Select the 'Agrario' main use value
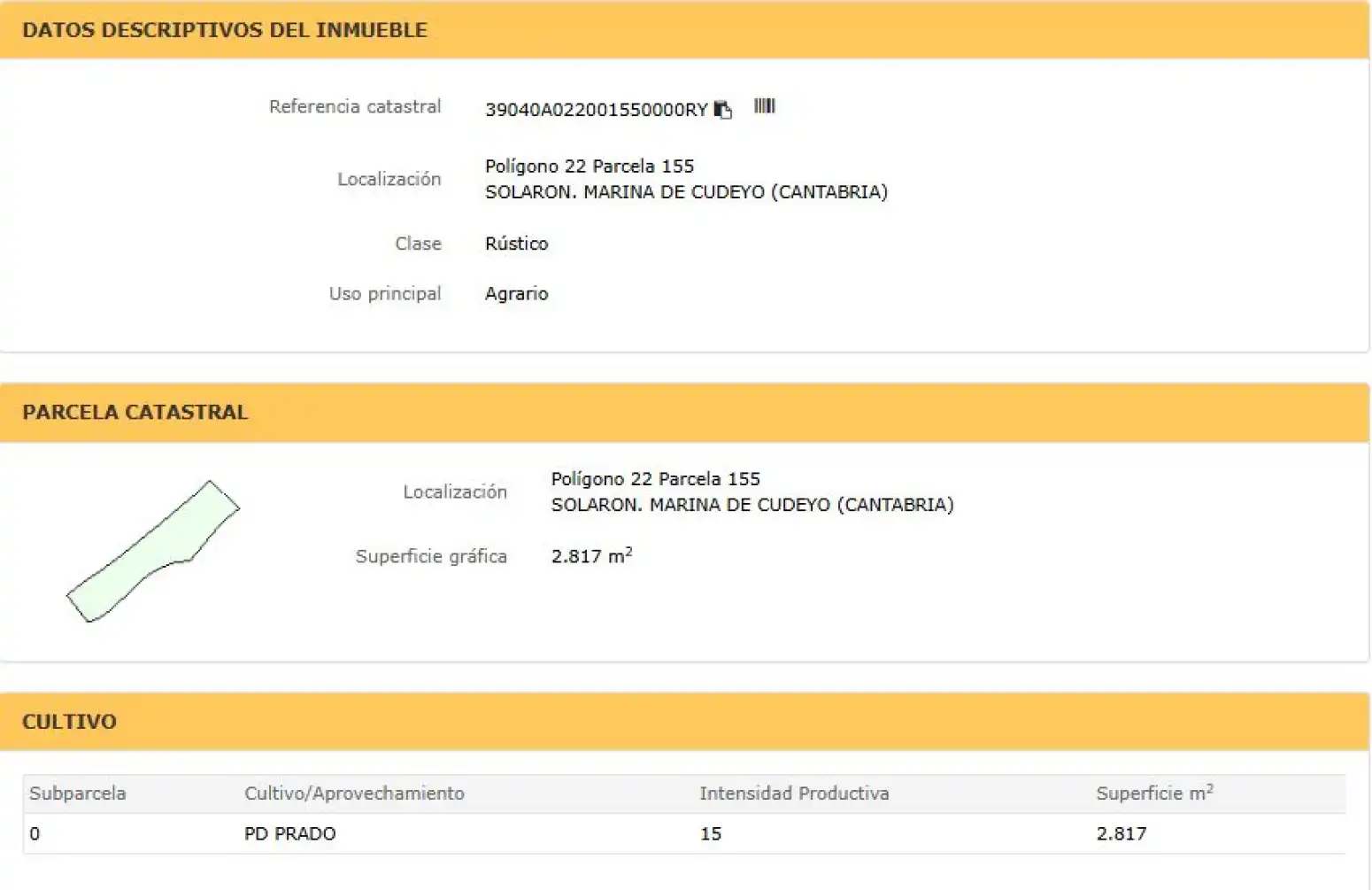Viewport: 1372px width, 890px height. 516,293
